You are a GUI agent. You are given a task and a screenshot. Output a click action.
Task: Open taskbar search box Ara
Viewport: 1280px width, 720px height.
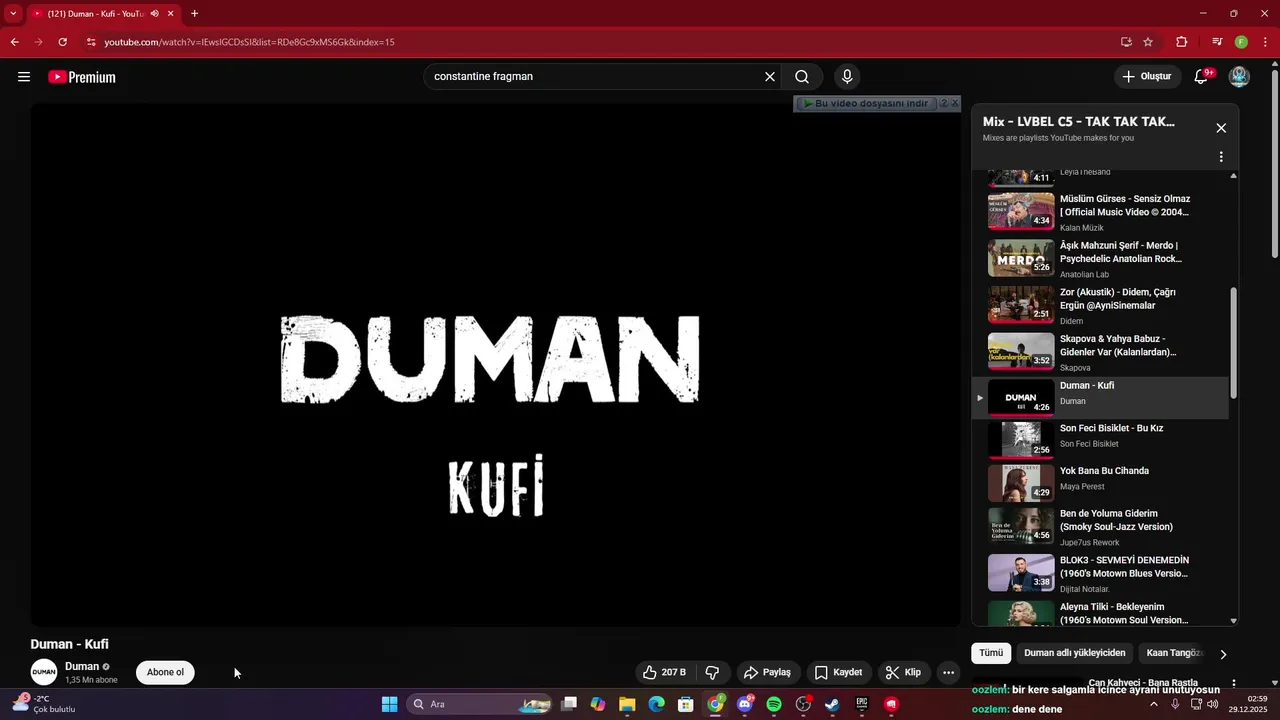point(480,704)
